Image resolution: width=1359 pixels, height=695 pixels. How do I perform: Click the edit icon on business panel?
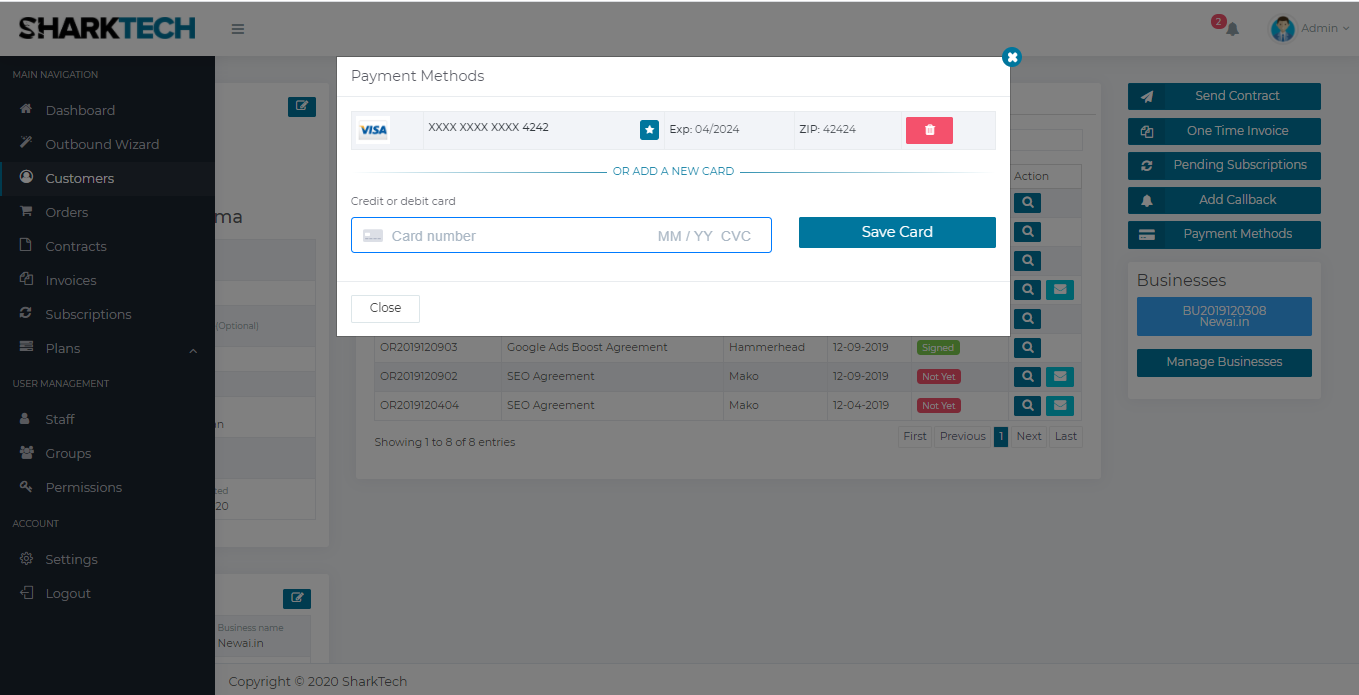point(296,599)
